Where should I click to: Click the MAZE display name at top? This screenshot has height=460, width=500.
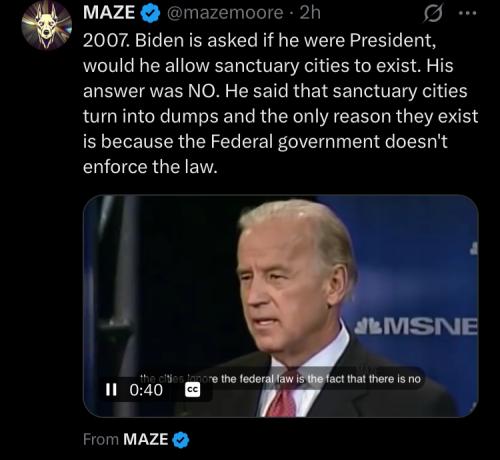(109, 13)
